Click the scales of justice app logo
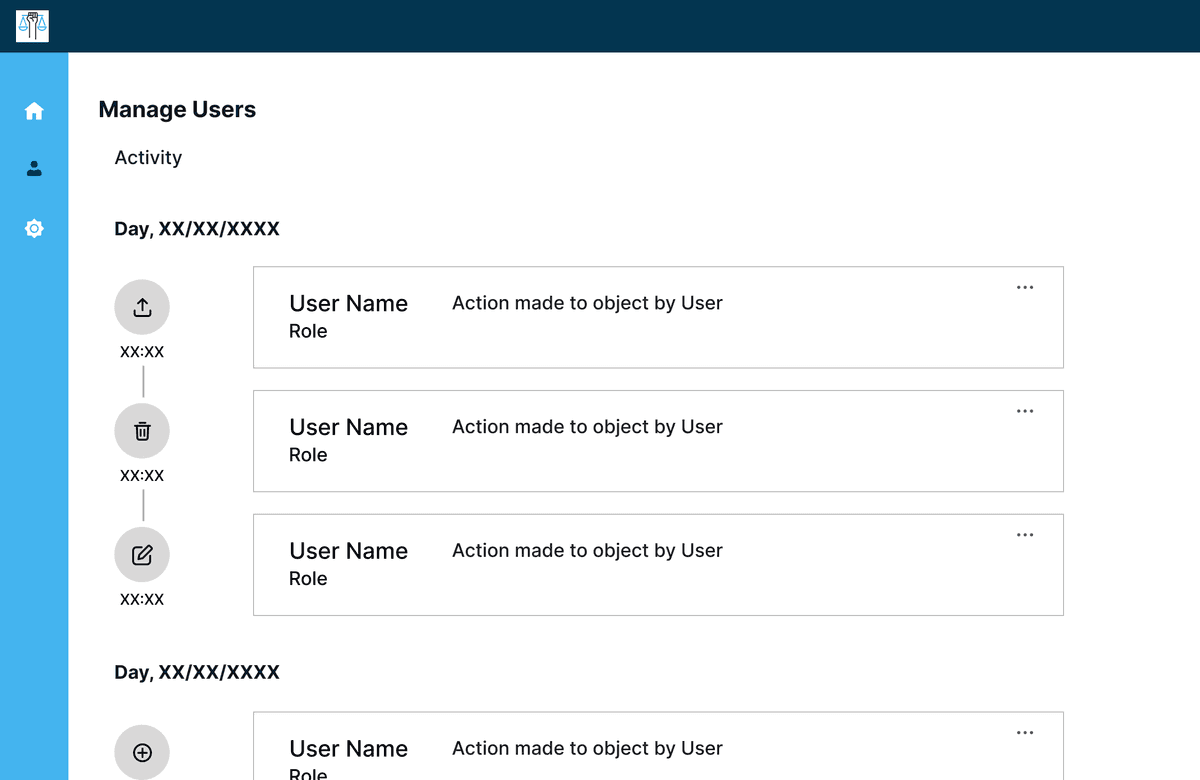Viewport: 1200px width, 780px height. [x=32, y=26]
